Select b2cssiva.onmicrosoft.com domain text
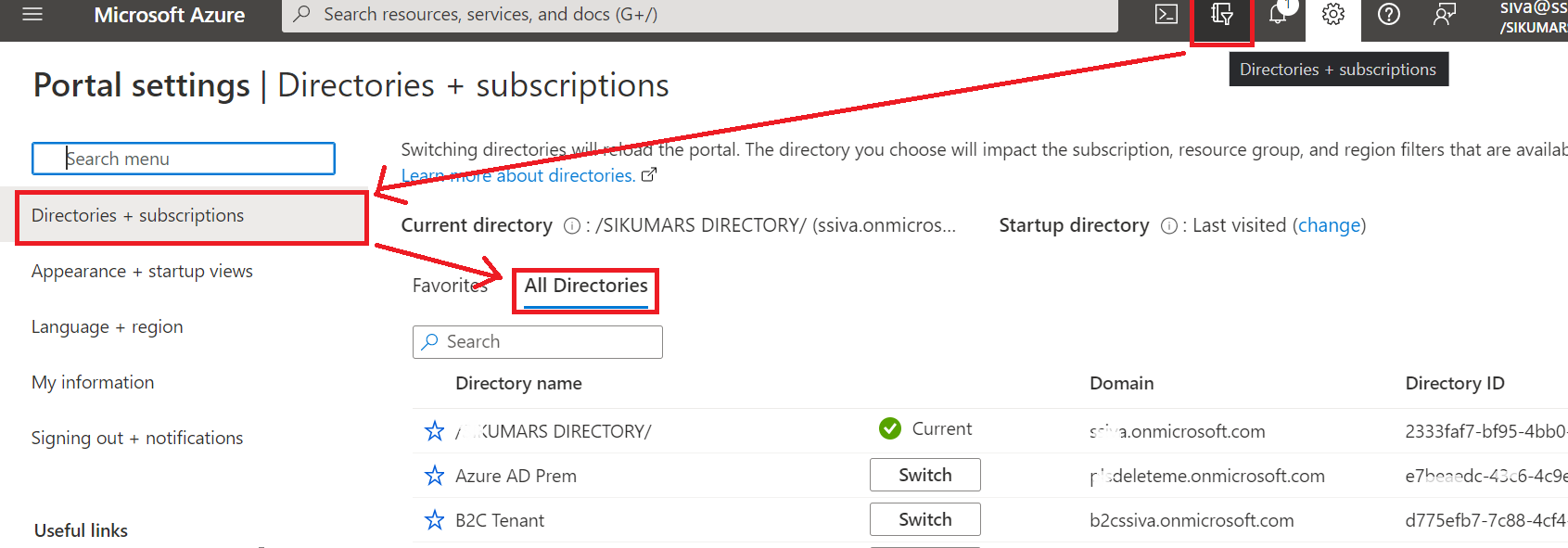1568x548 pixels. [1192, 521]
